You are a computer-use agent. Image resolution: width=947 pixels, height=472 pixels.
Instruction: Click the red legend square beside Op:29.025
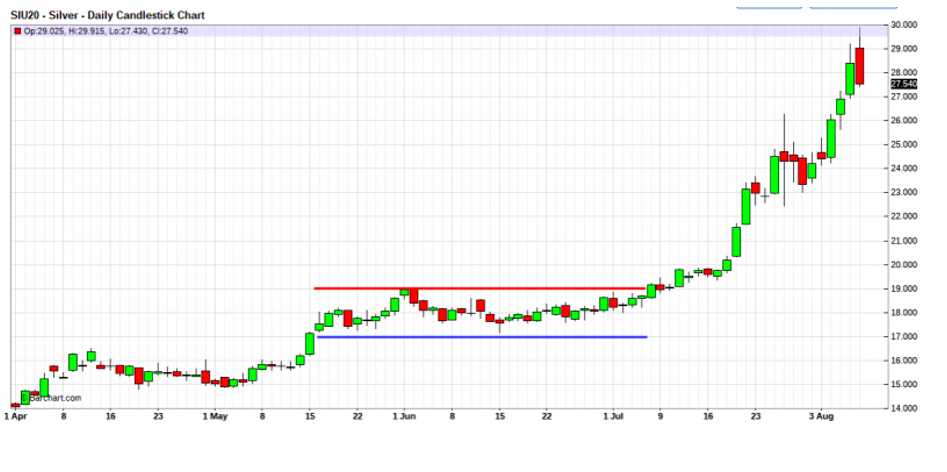(x=17, y=31)
